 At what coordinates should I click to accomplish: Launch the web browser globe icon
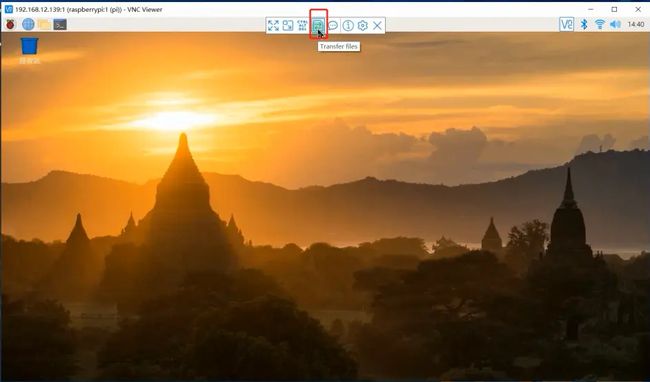coord(28,24)
